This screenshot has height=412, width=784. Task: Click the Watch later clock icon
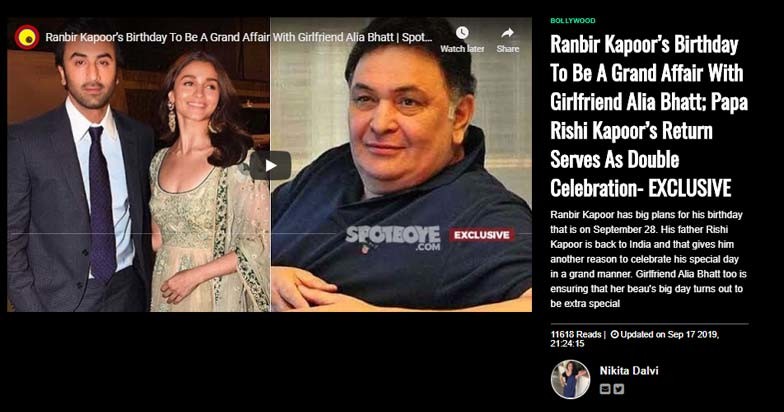click(x=462, y=33)
